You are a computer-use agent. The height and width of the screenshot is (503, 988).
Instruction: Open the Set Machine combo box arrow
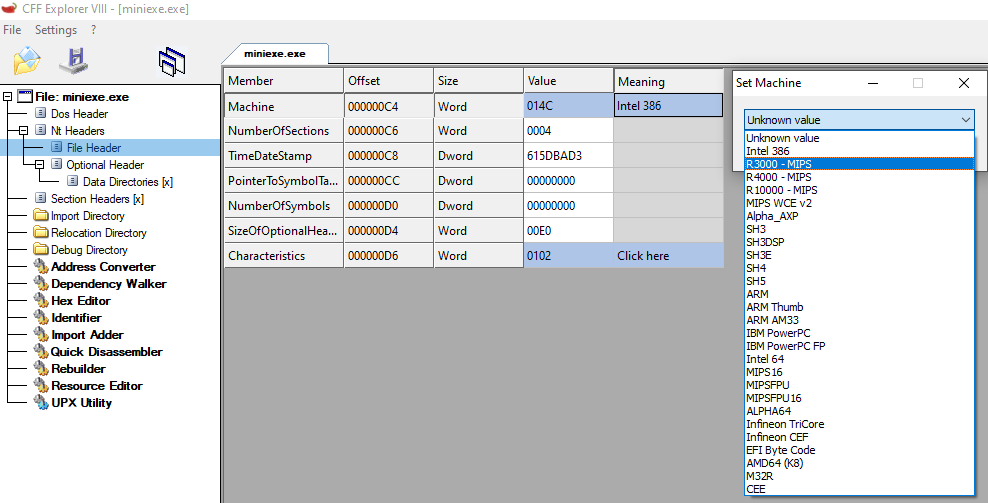[x=964, y=120]
